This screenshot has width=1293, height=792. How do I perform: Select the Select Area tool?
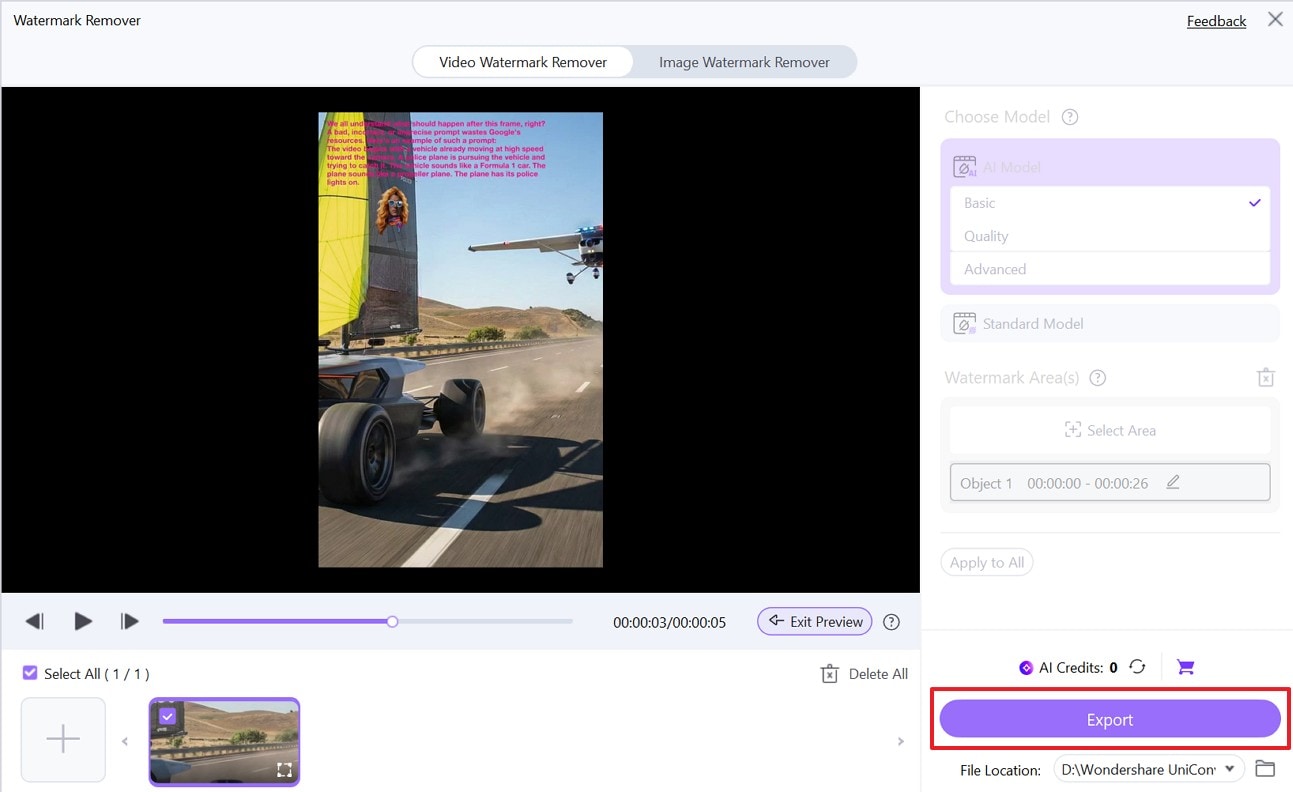pyautogui.click(x=1109, y=430)
